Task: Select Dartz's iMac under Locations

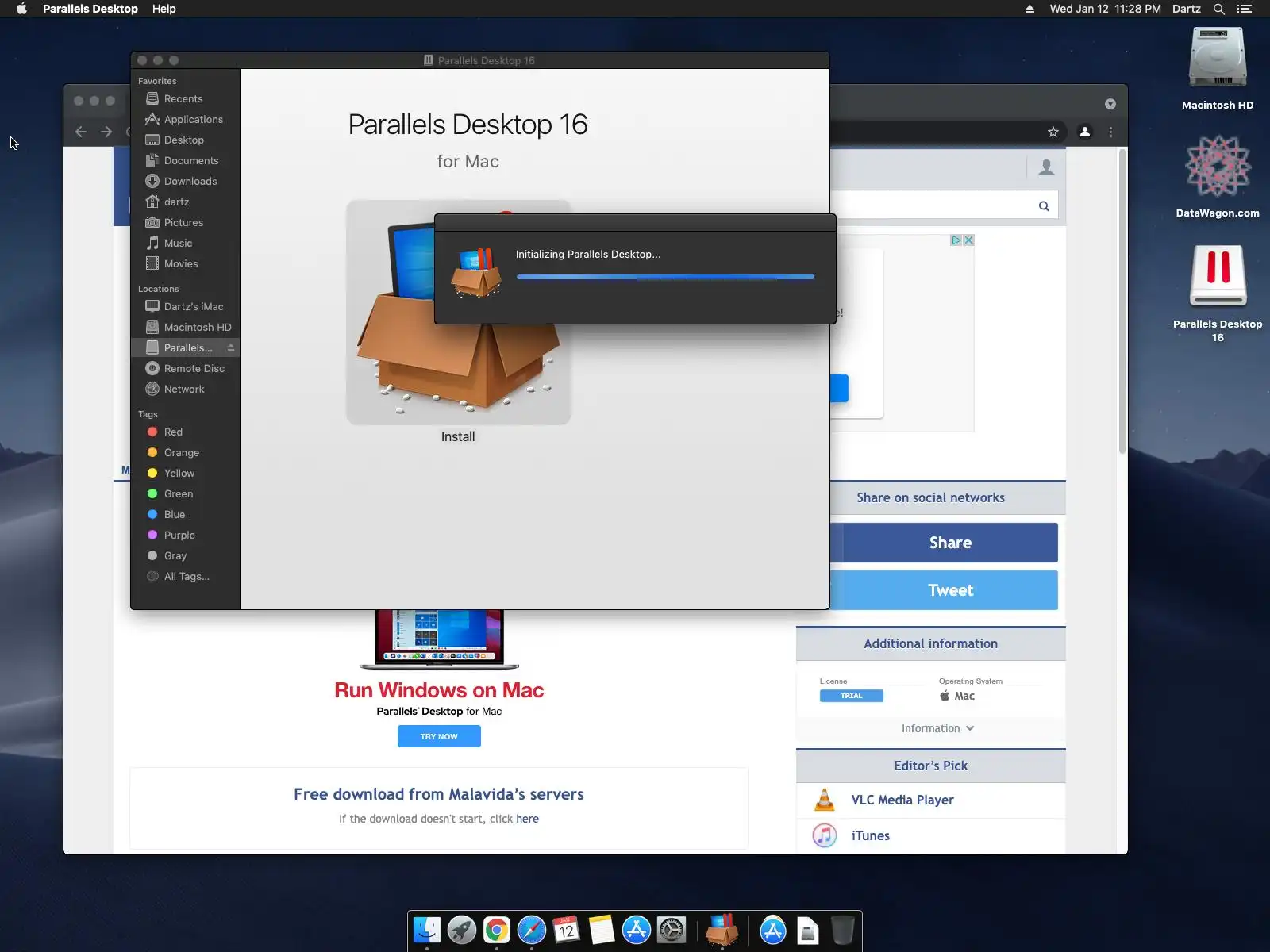Action: [x=185, y=306]
